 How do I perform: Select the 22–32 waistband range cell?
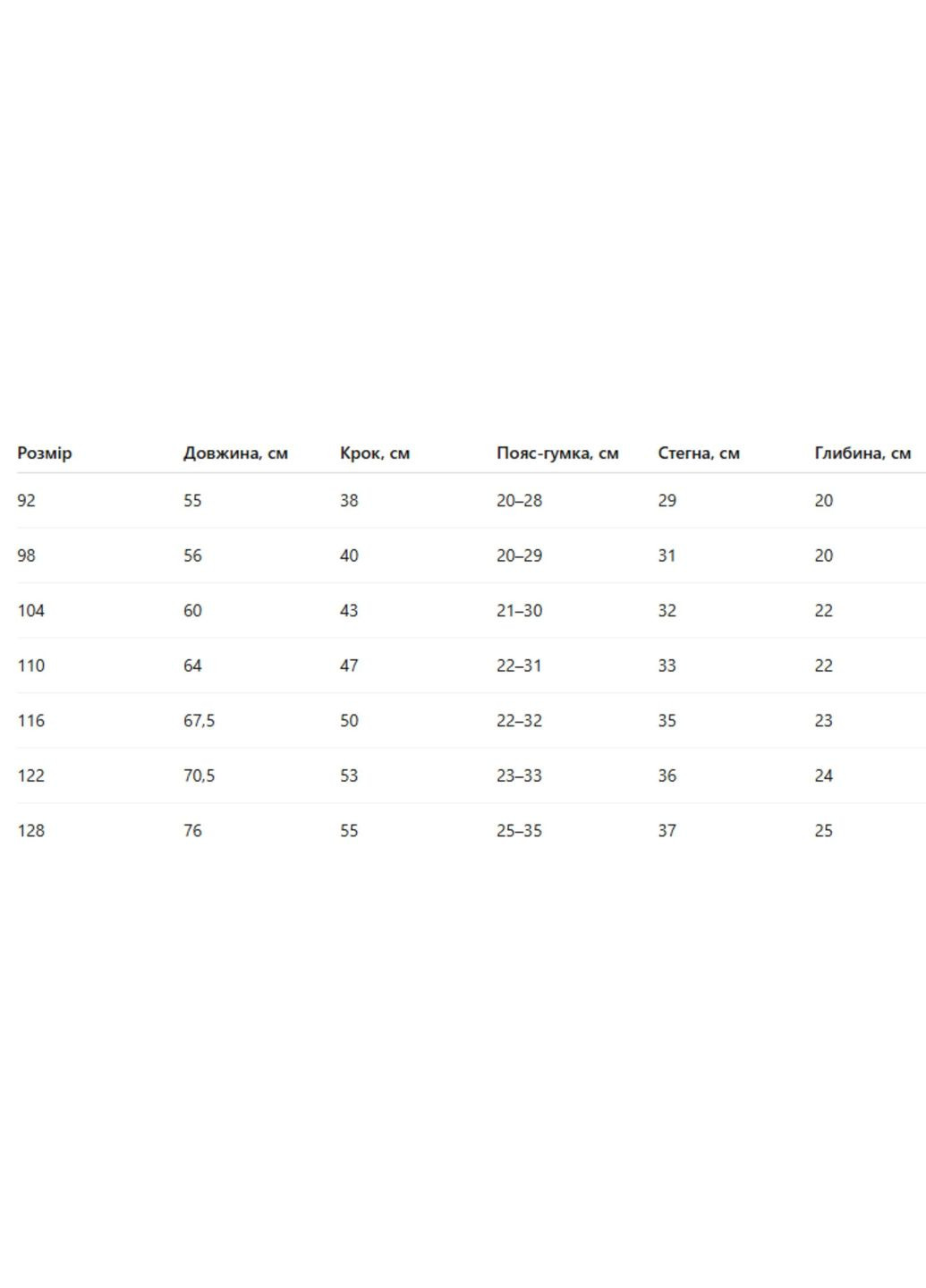click(x=520, y=721)
